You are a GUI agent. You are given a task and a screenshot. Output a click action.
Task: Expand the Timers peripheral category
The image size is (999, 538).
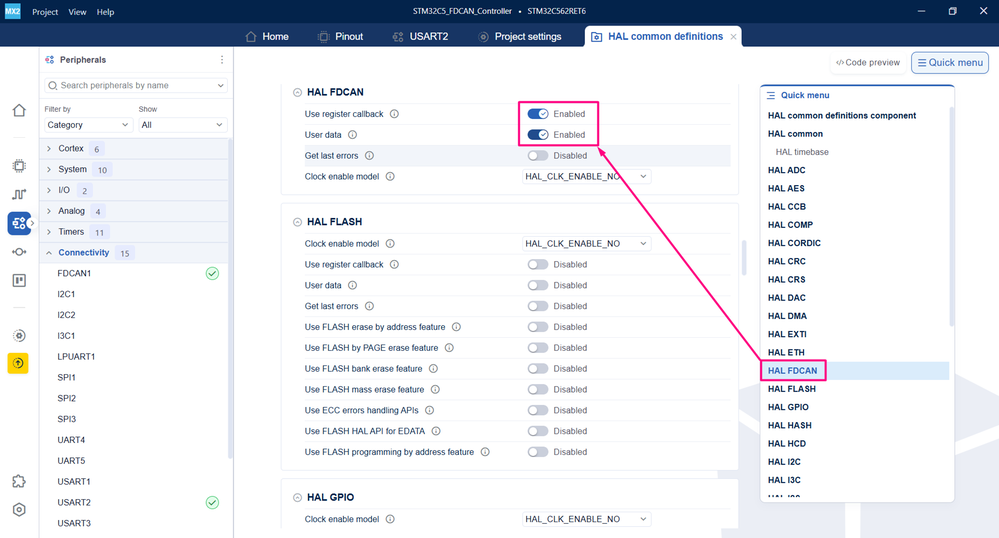click(x=49, y=232)
